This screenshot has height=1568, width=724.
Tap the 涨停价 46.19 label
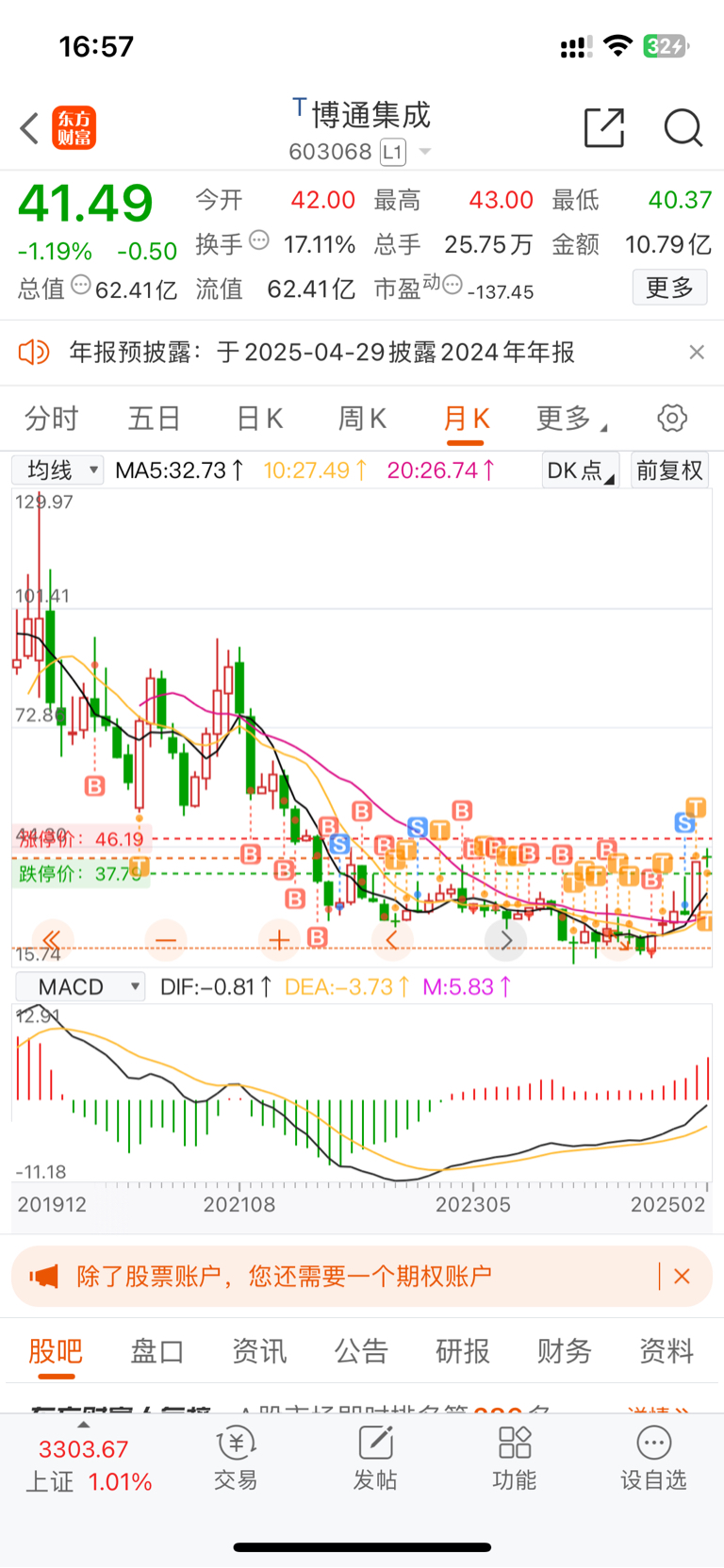(x=80, y=838)
